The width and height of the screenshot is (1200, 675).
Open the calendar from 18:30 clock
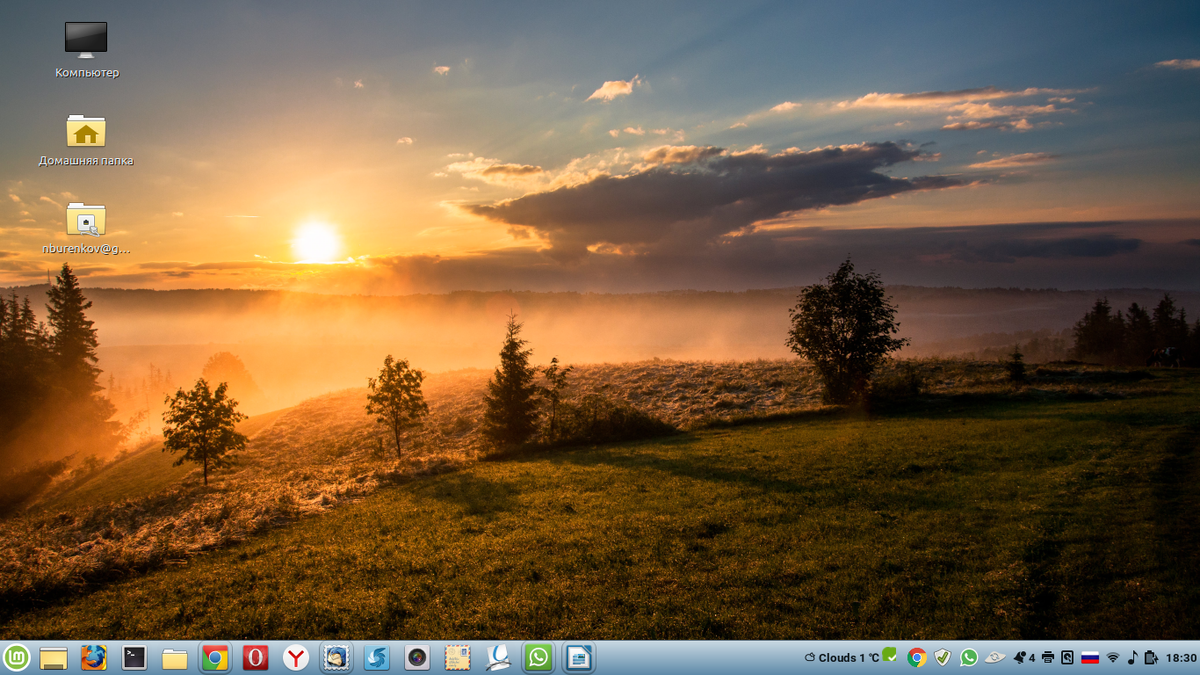[x=1181, y=658]
